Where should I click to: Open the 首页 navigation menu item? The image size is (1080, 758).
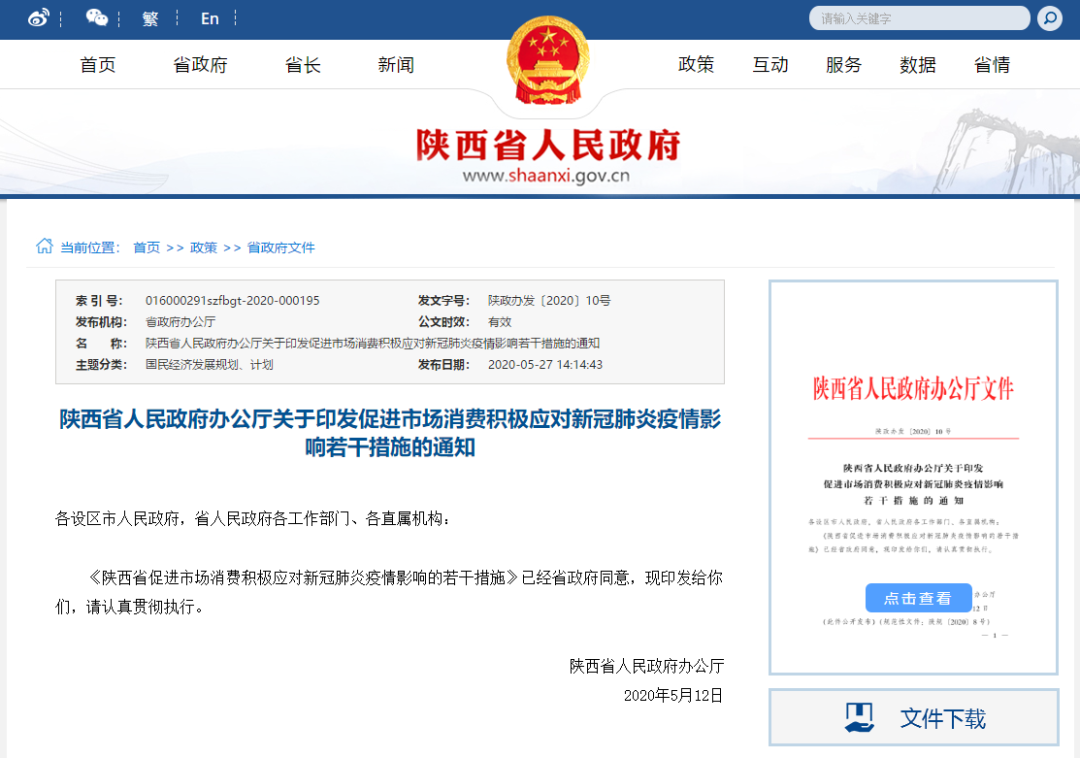(x=98, y=65)
